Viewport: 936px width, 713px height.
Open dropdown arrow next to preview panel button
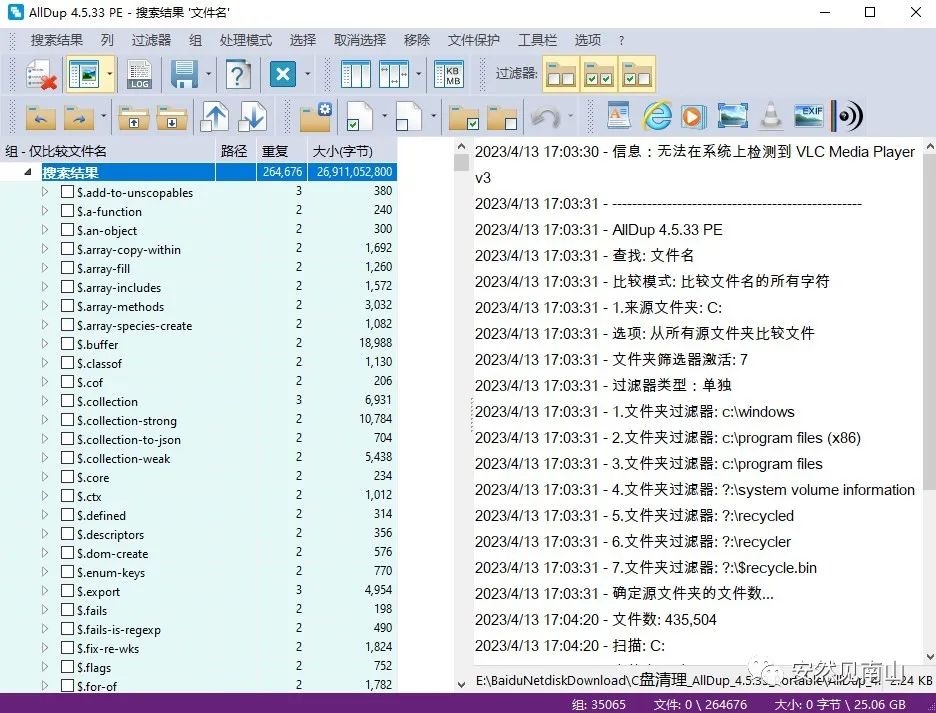(109, 75)
